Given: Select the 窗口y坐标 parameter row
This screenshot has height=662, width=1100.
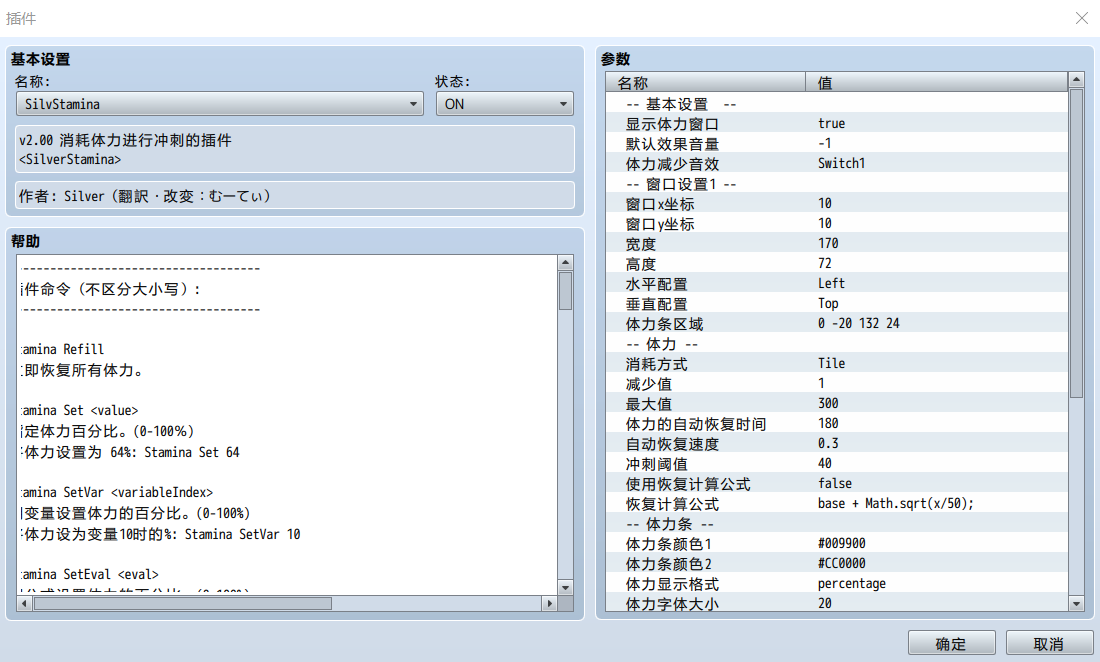Looking at the screenshot, I should (x=837, y=224).
